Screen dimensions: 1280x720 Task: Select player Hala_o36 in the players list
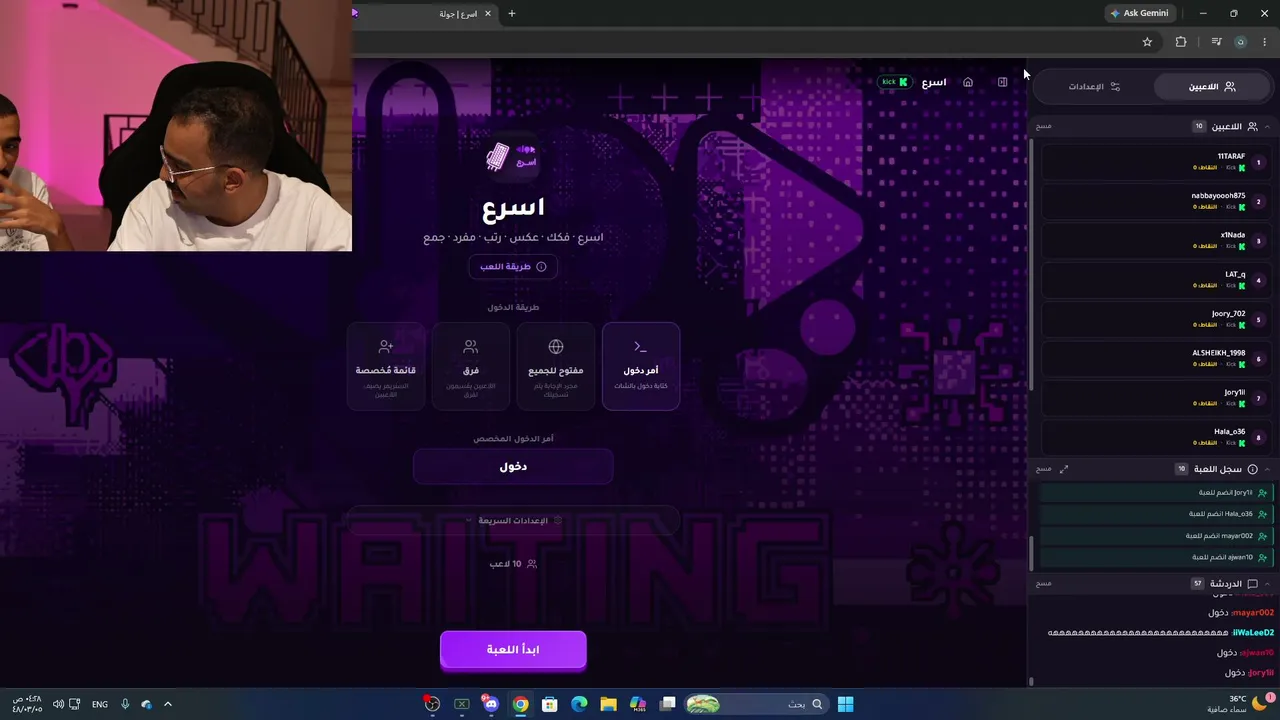tap(1155, 437)
